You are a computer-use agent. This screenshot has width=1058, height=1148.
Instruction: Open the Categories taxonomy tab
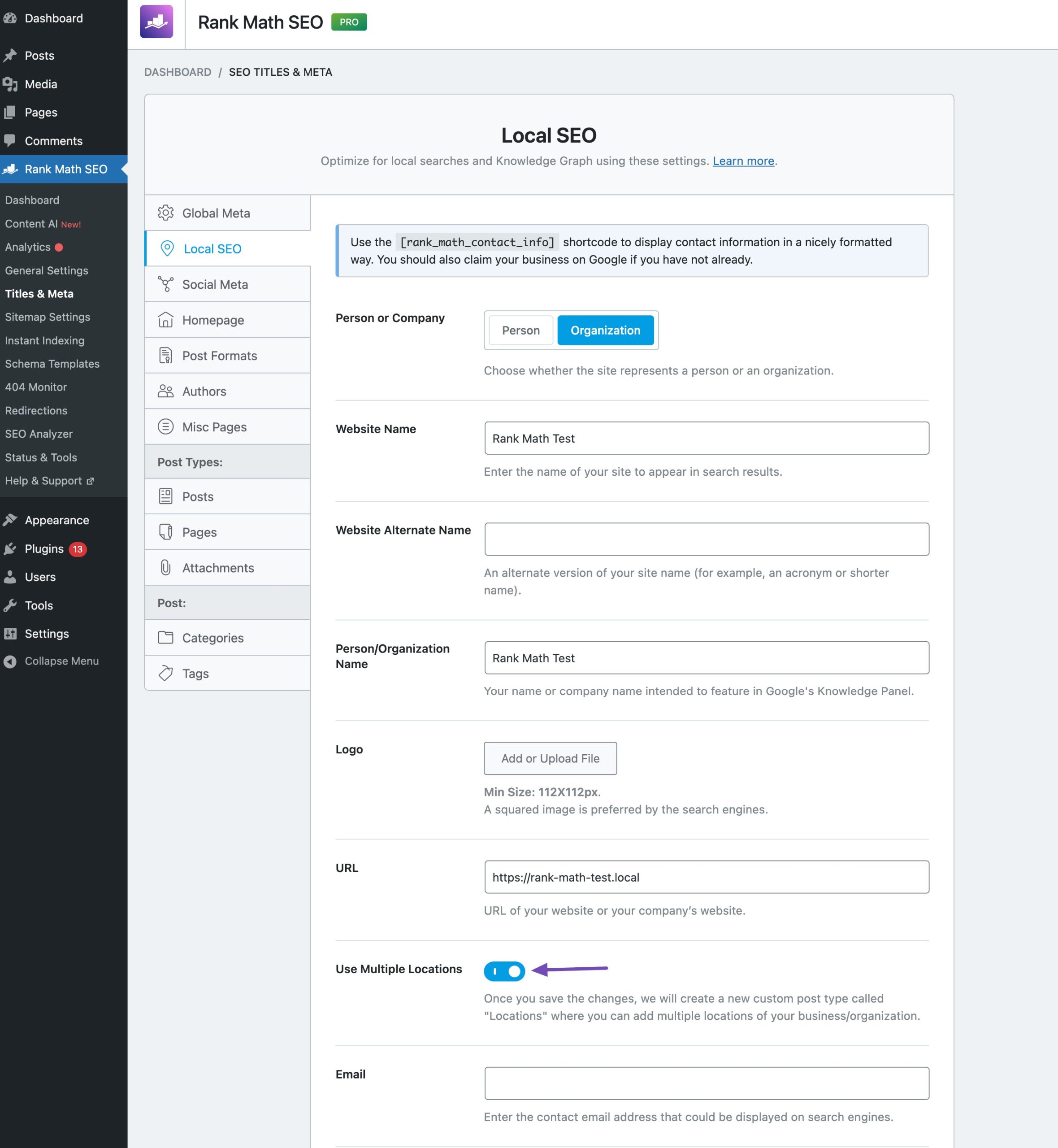[x=227, y=637]
